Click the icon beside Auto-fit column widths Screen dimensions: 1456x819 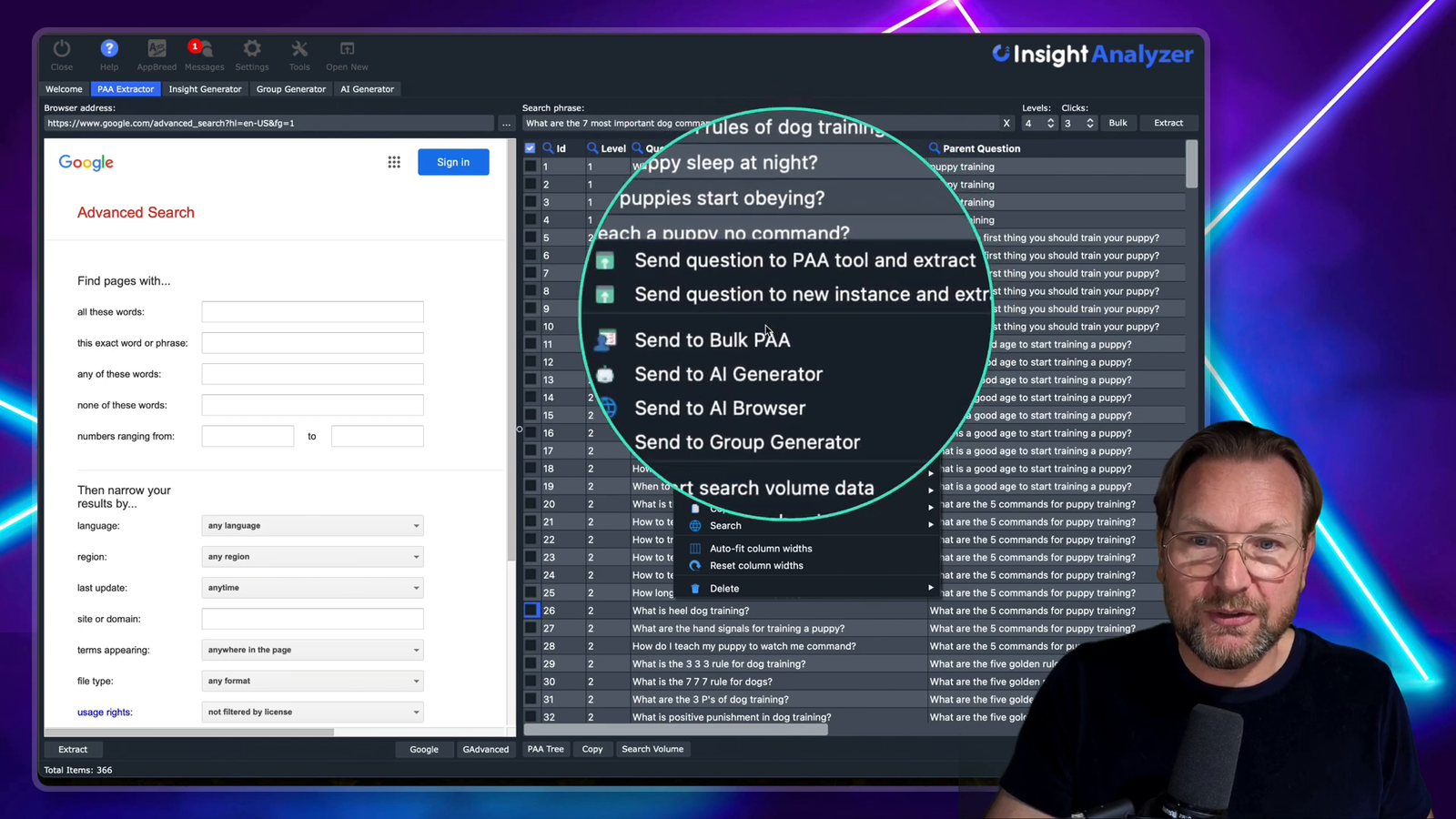pos(695,549)
